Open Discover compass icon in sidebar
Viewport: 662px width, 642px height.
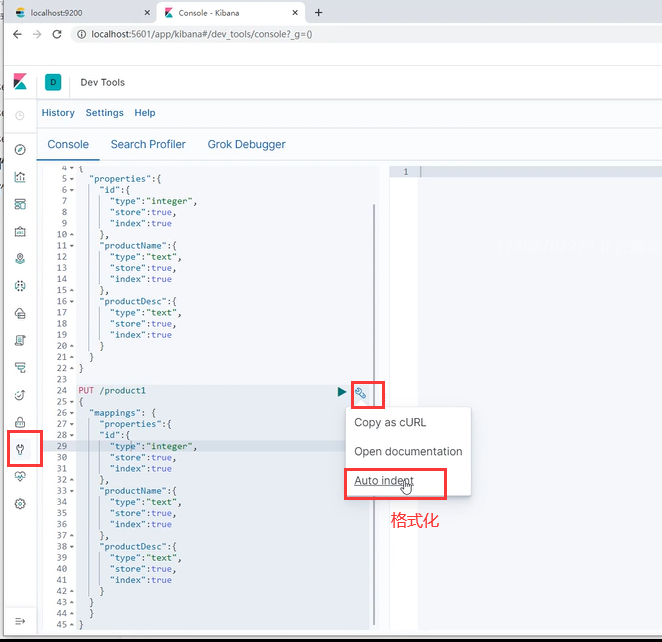pos(20,149)
